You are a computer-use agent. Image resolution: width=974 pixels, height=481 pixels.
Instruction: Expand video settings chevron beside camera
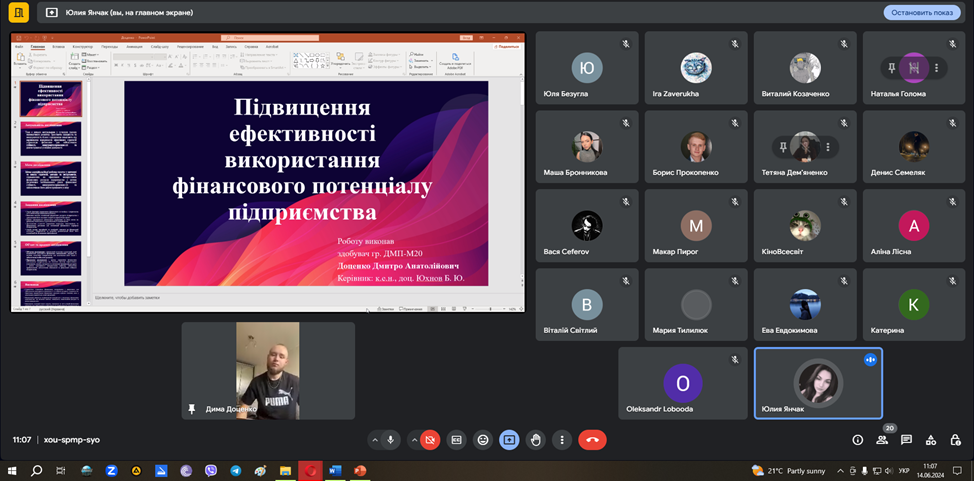click(414, 440)
